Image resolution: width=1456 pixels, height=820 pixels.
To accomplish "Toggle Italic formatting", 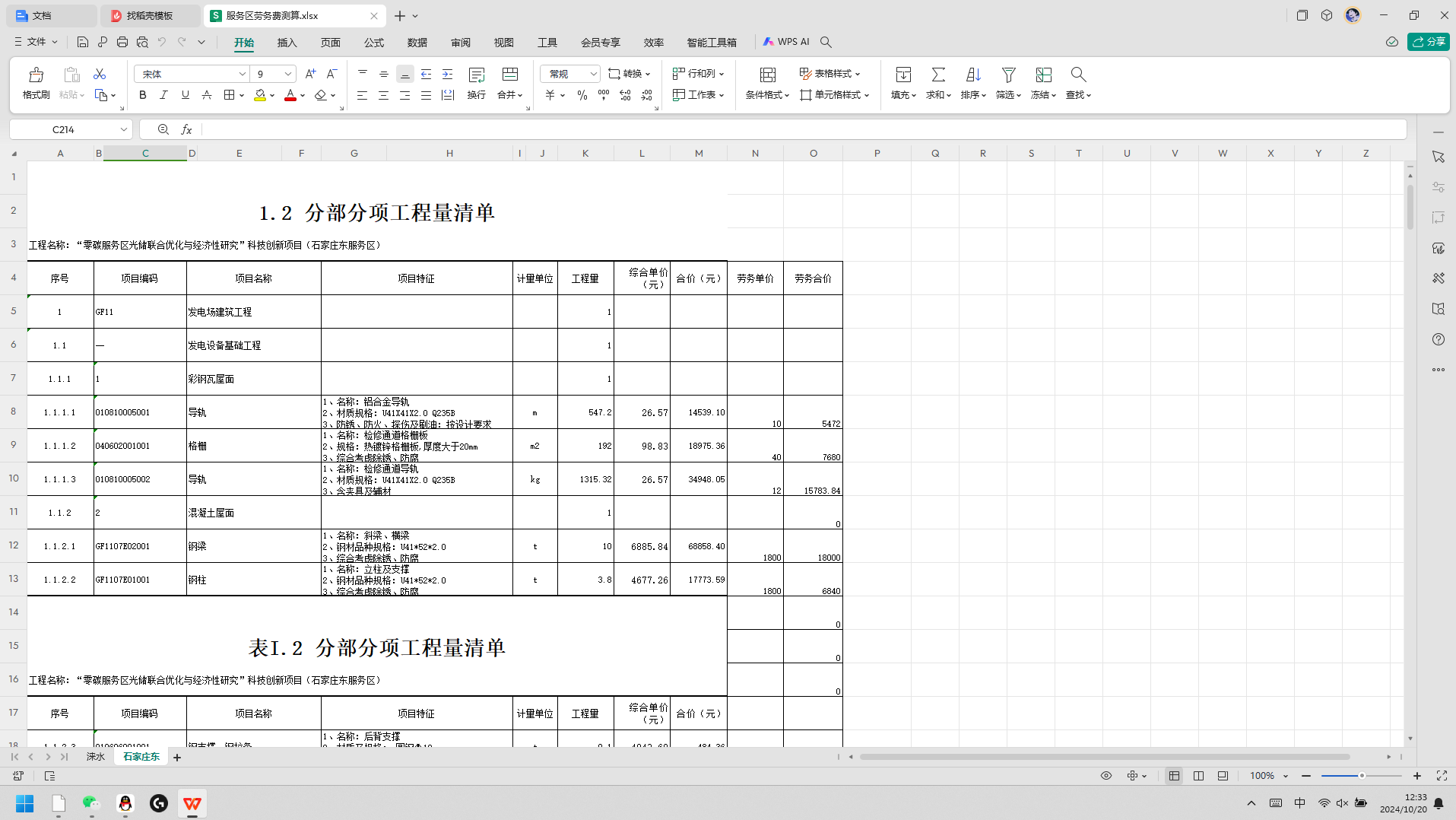I will coord(163,95).
